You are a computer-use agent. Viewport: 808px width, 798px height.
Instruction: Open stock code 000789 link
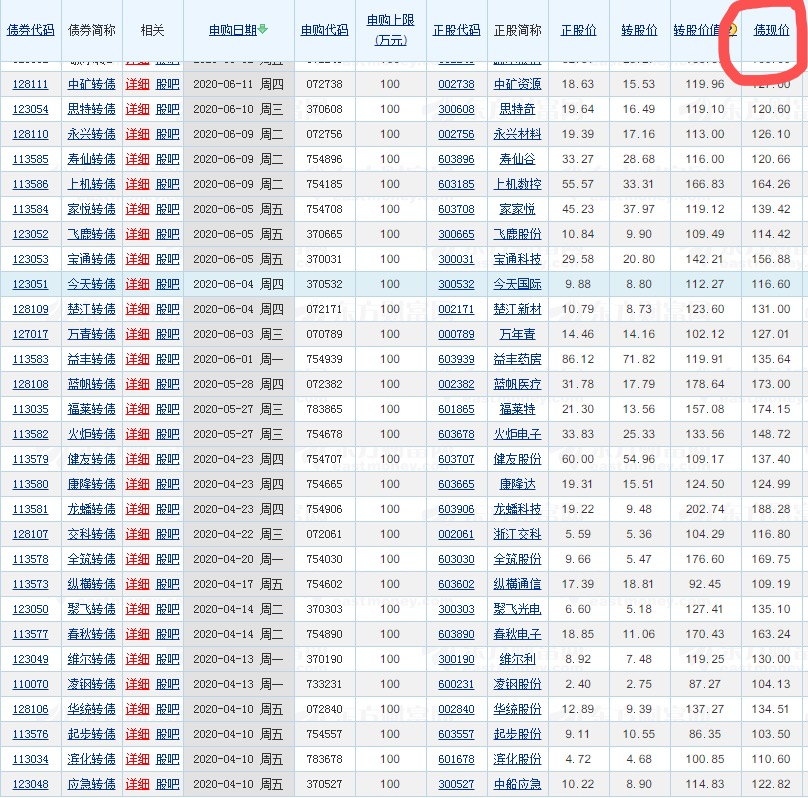click(x=457, y=334)
